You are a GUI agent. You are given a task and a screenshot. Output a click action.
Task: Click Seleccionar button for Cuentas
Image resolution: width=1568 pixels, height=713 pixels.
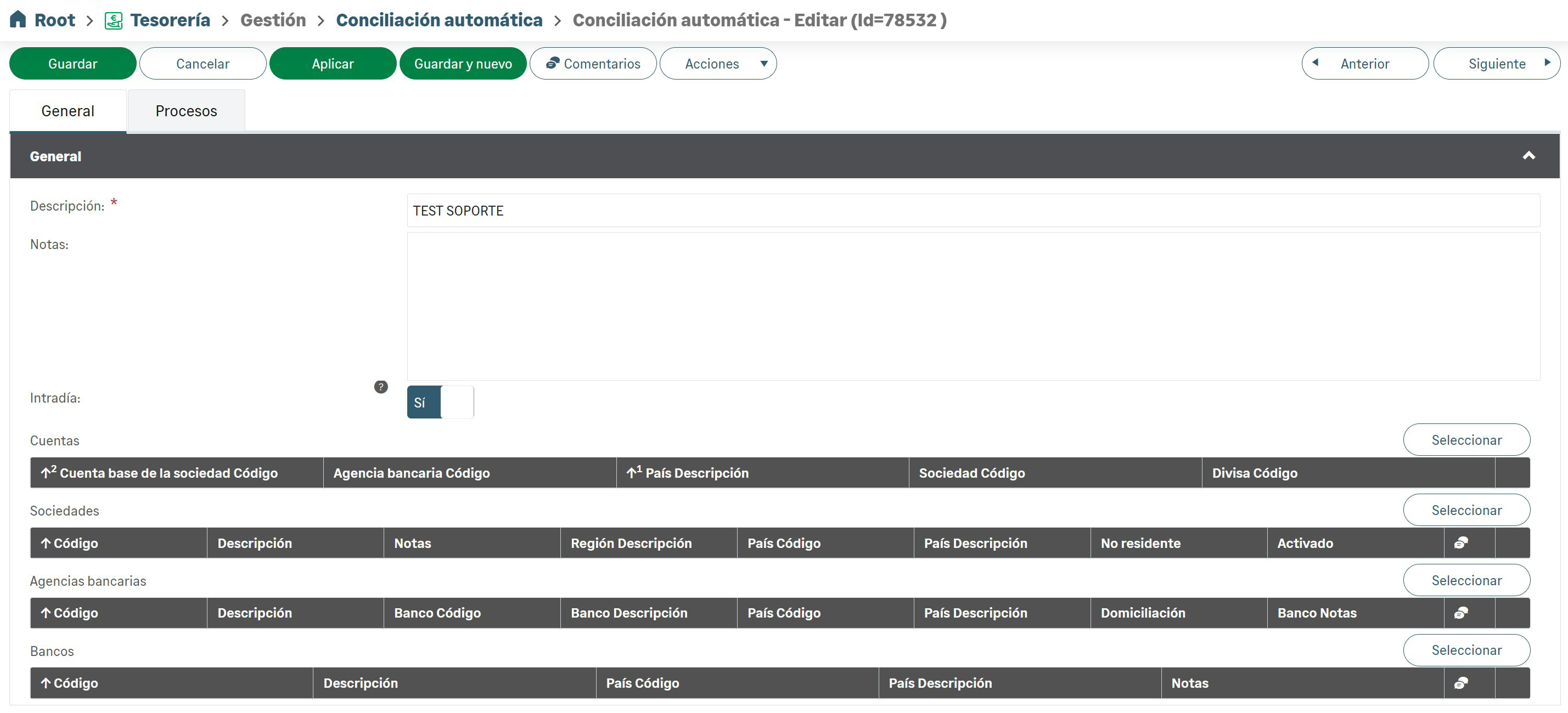point(1466,440)
